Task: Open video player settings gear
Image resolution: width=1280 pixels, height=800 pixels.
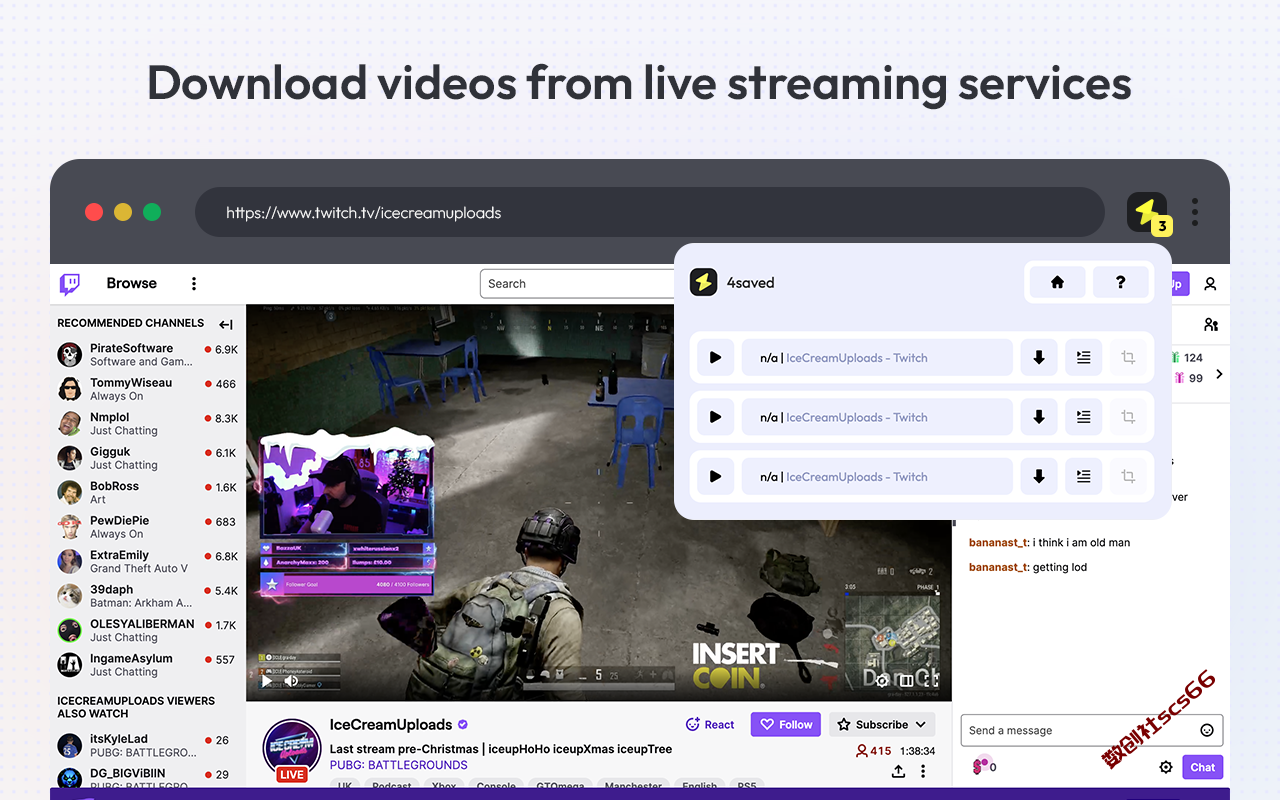Action: (882, 680)
